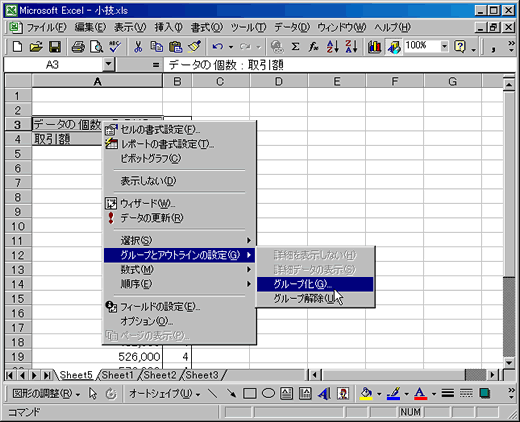
Task: Open the Office Assistant help icon
Action: click(x=460, y=47)
